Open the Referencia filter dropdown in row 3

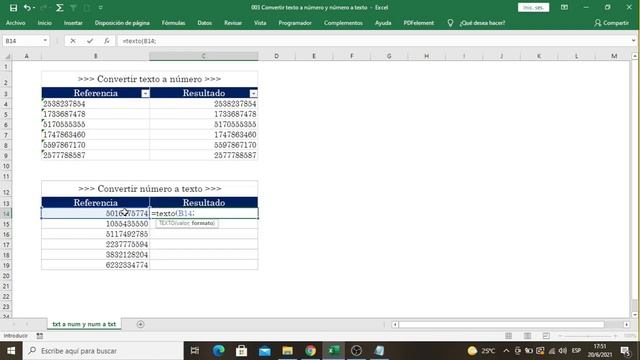pyautogui.click(x=145, y=93)
